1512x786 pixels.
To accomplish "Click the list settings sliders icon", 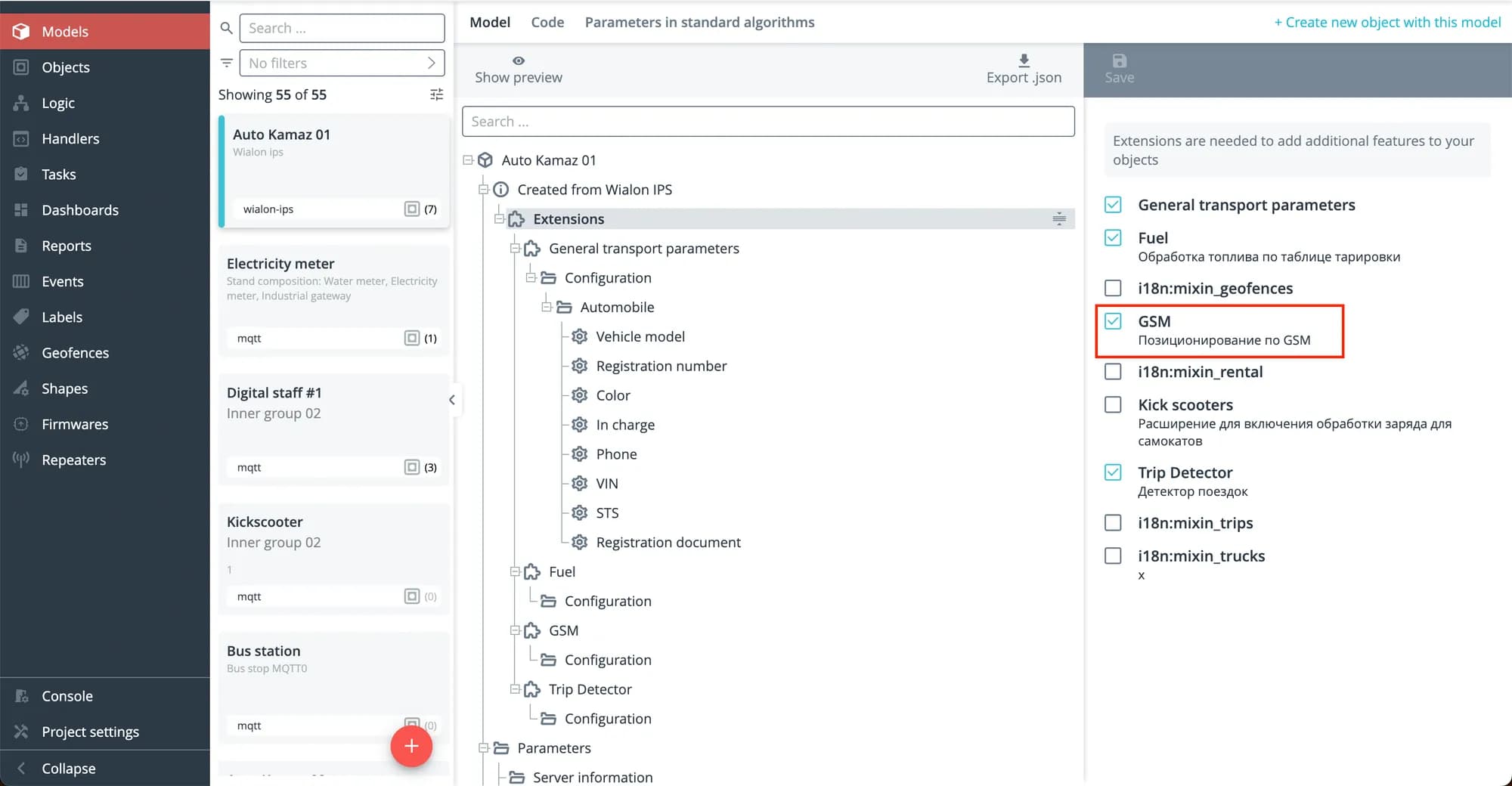I will pos(436,94).
